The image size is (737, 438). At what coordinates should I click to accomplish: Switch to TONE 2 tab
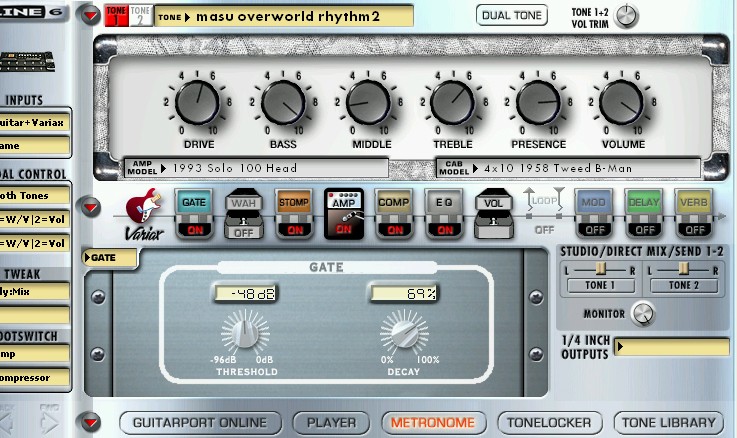140,16
